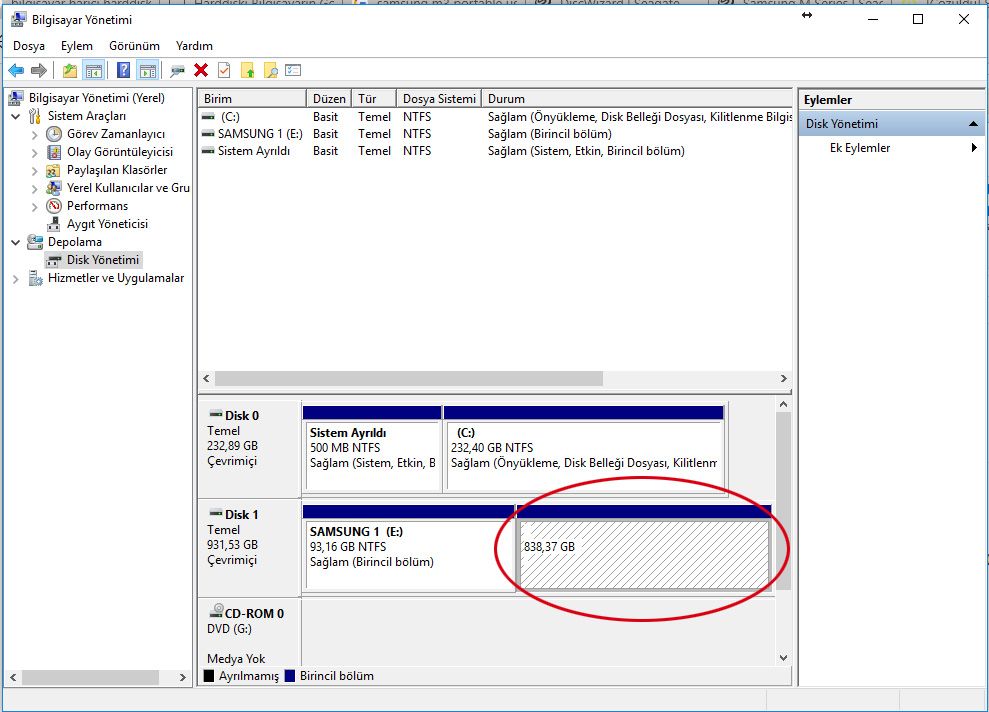Toggle the action pane visibility icon
The width and height of the screenshot is (989, 712).
146,69
